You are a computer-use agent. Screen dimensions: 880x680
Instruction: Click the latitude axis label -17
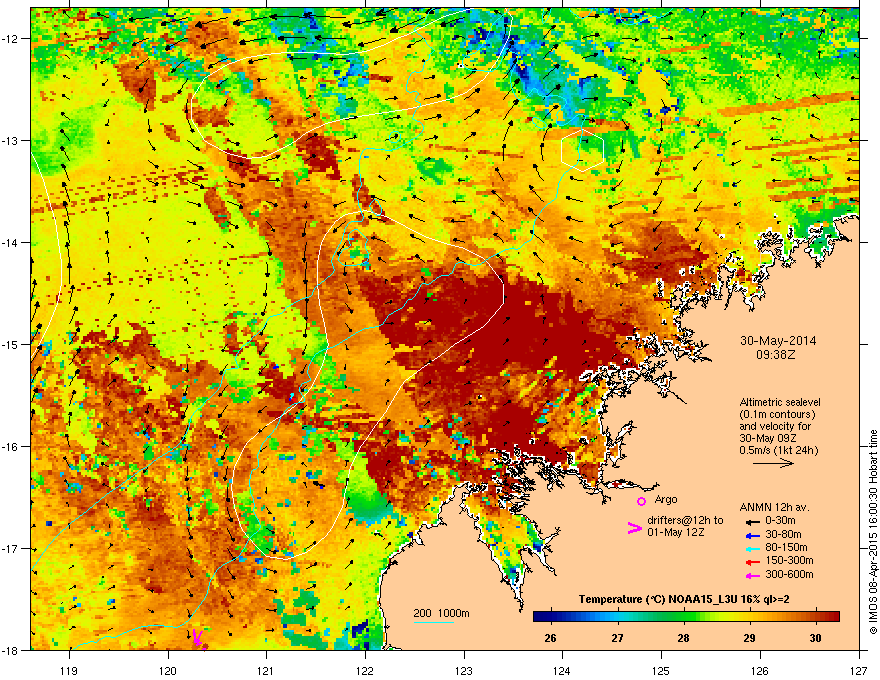10,548
